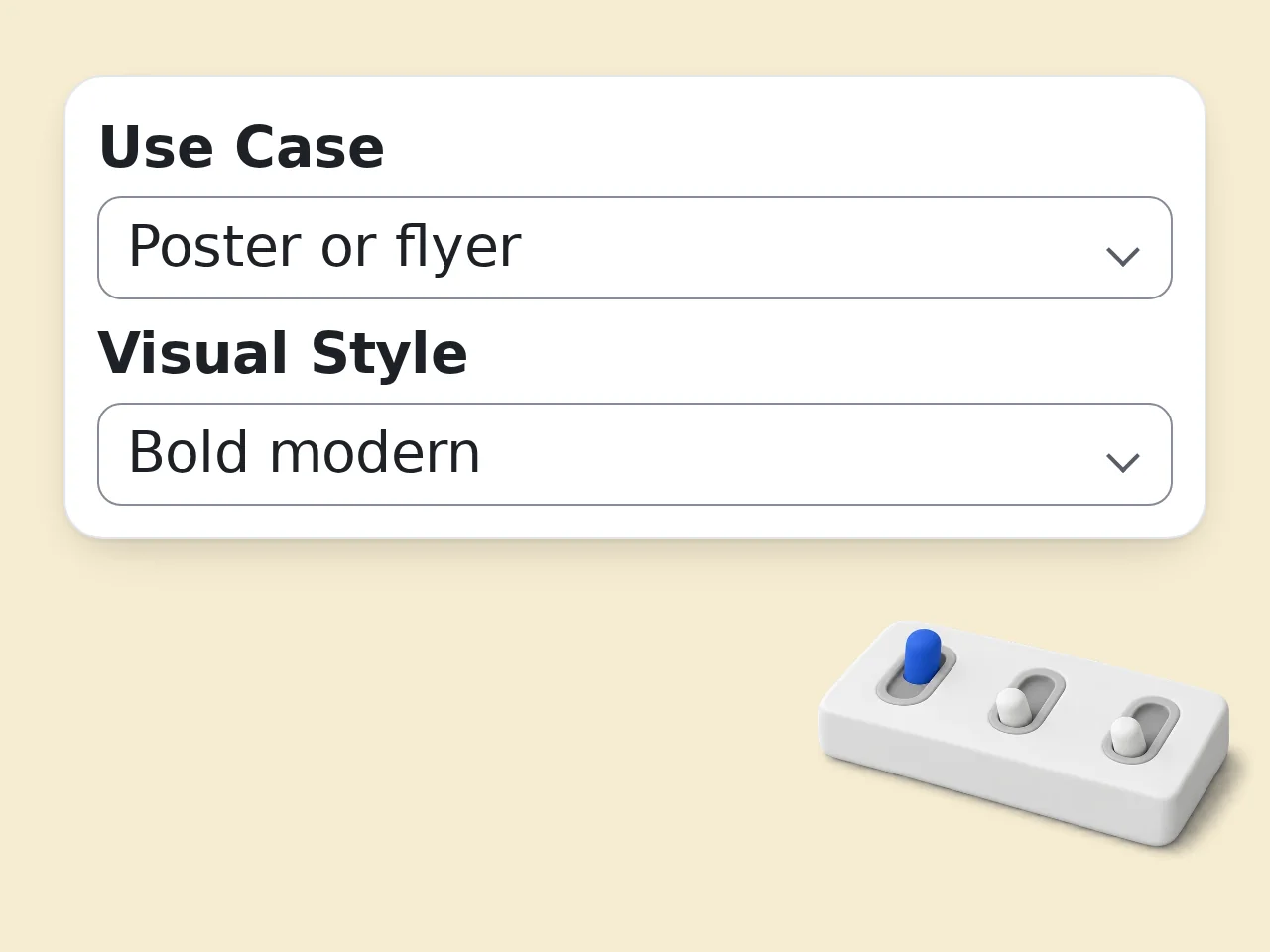Viewport: 1270px width, 952px height.
Task: Click the blue knob top of the first switch
Action: tap(923, 640)
